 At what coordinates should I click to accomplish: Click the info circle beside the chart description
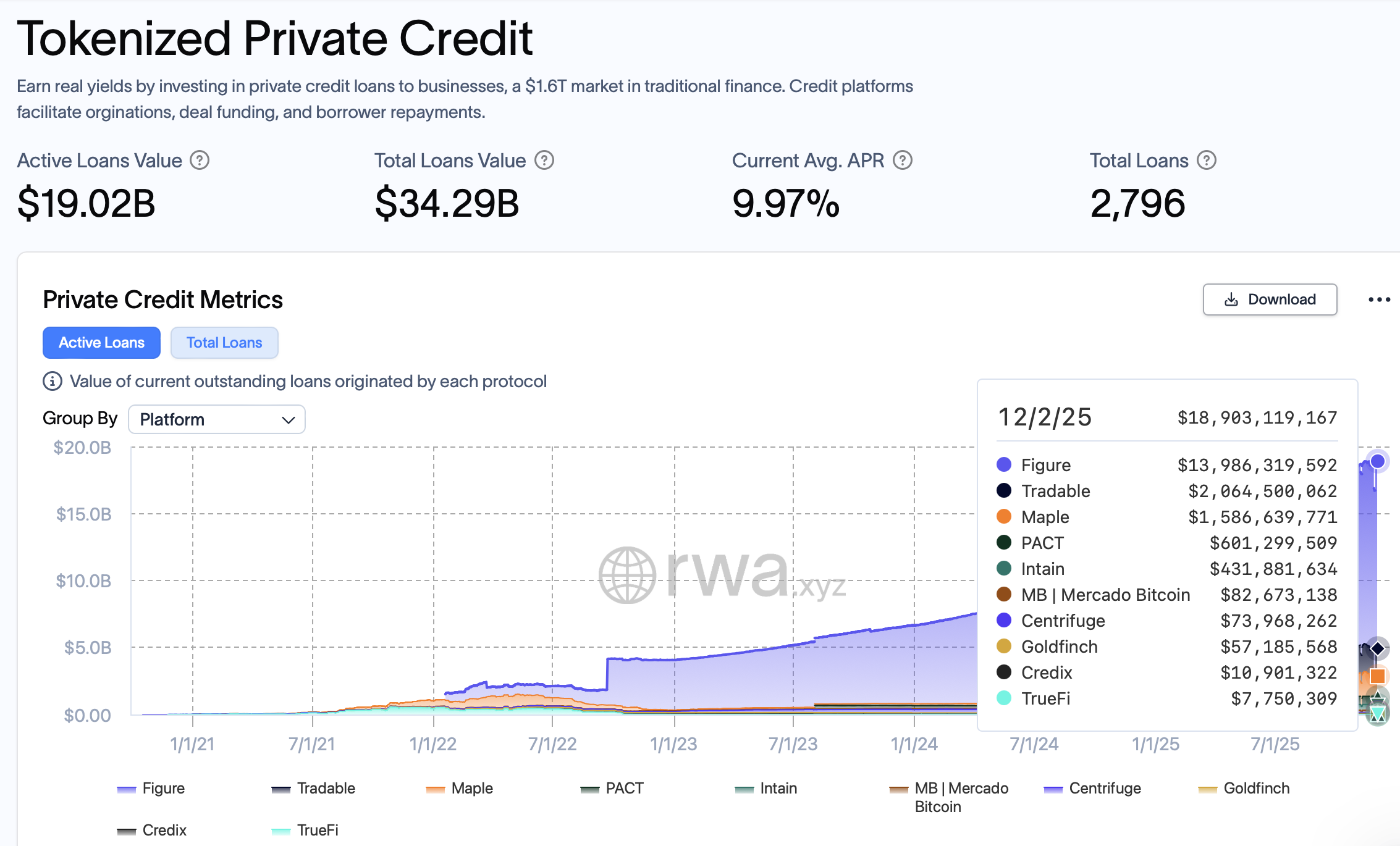51,382
